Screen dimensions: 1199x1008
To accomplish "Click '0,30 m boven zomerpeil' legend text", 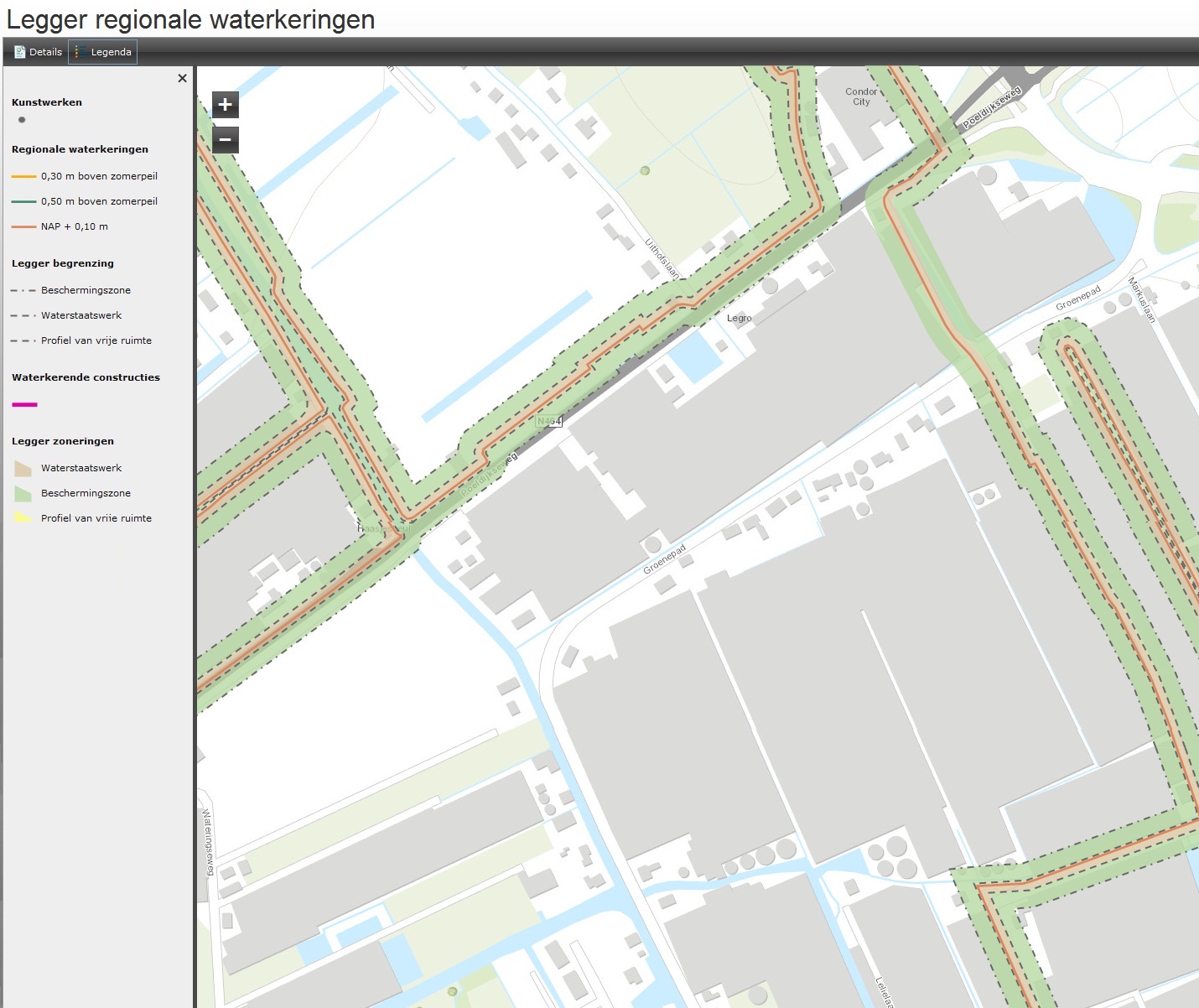I will (99, 177).
